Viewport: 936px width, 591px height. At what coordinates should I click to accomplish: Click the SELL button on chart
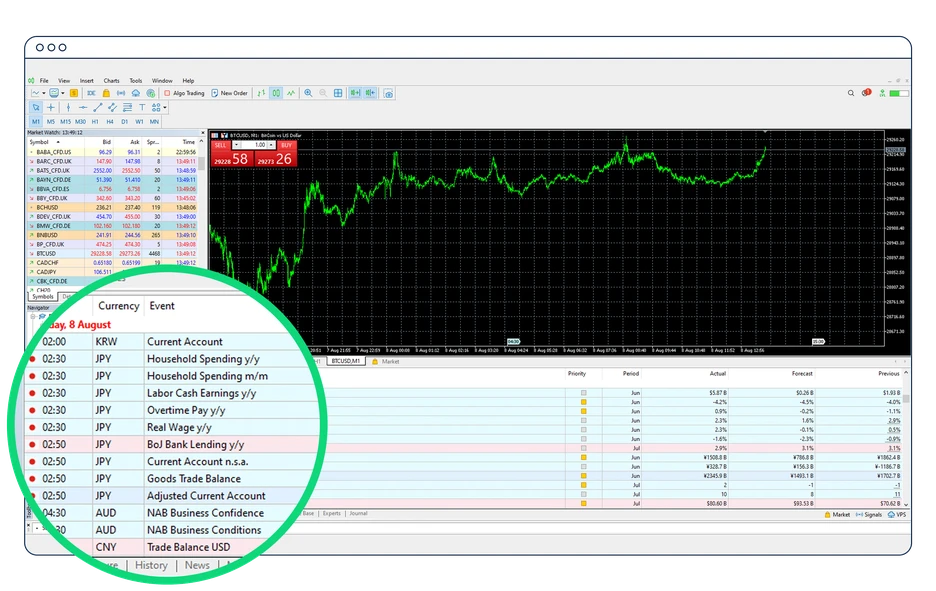(221, 145)
